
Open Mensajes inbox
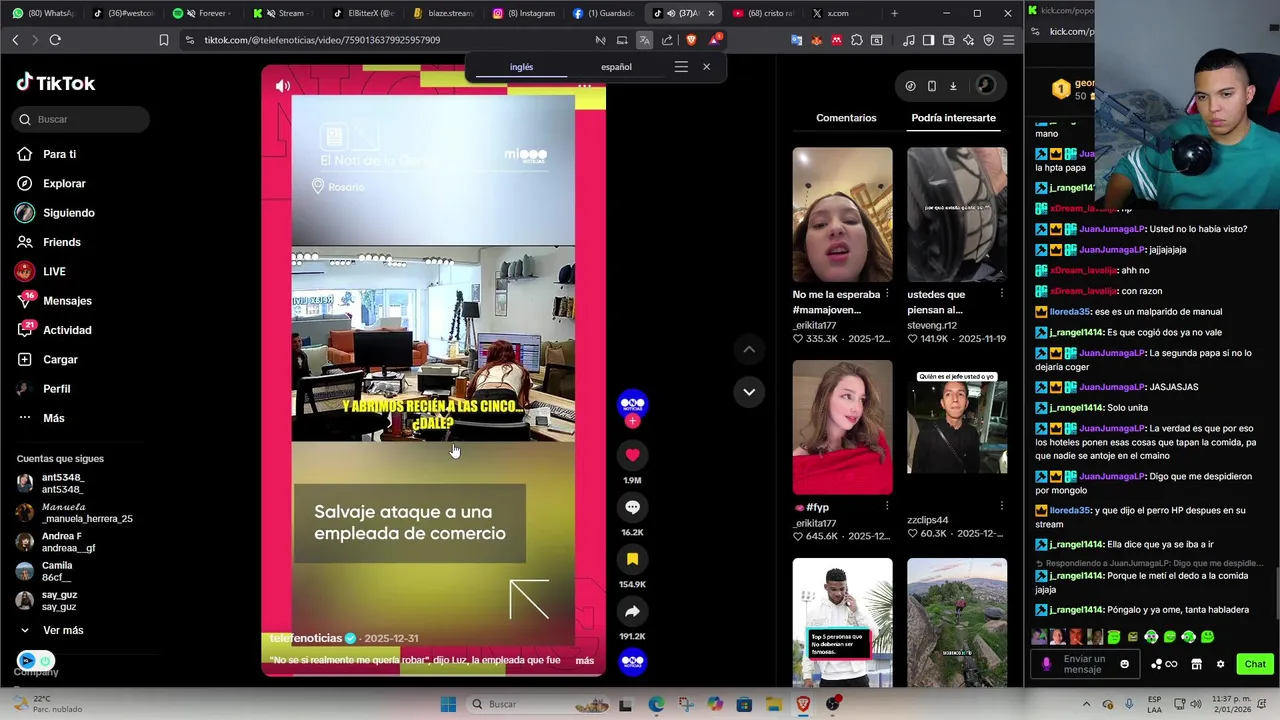[67, 301]
